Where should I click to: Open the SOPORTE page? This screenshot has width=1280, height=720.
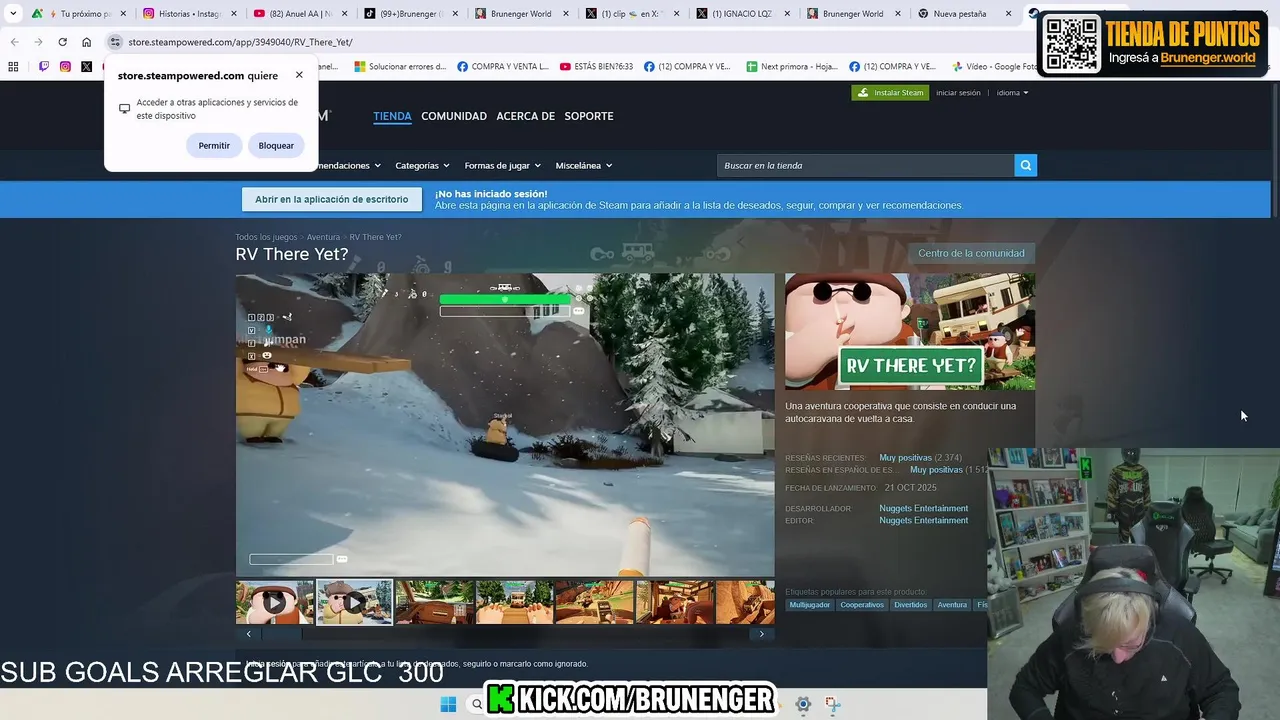[x=589, y=116]
